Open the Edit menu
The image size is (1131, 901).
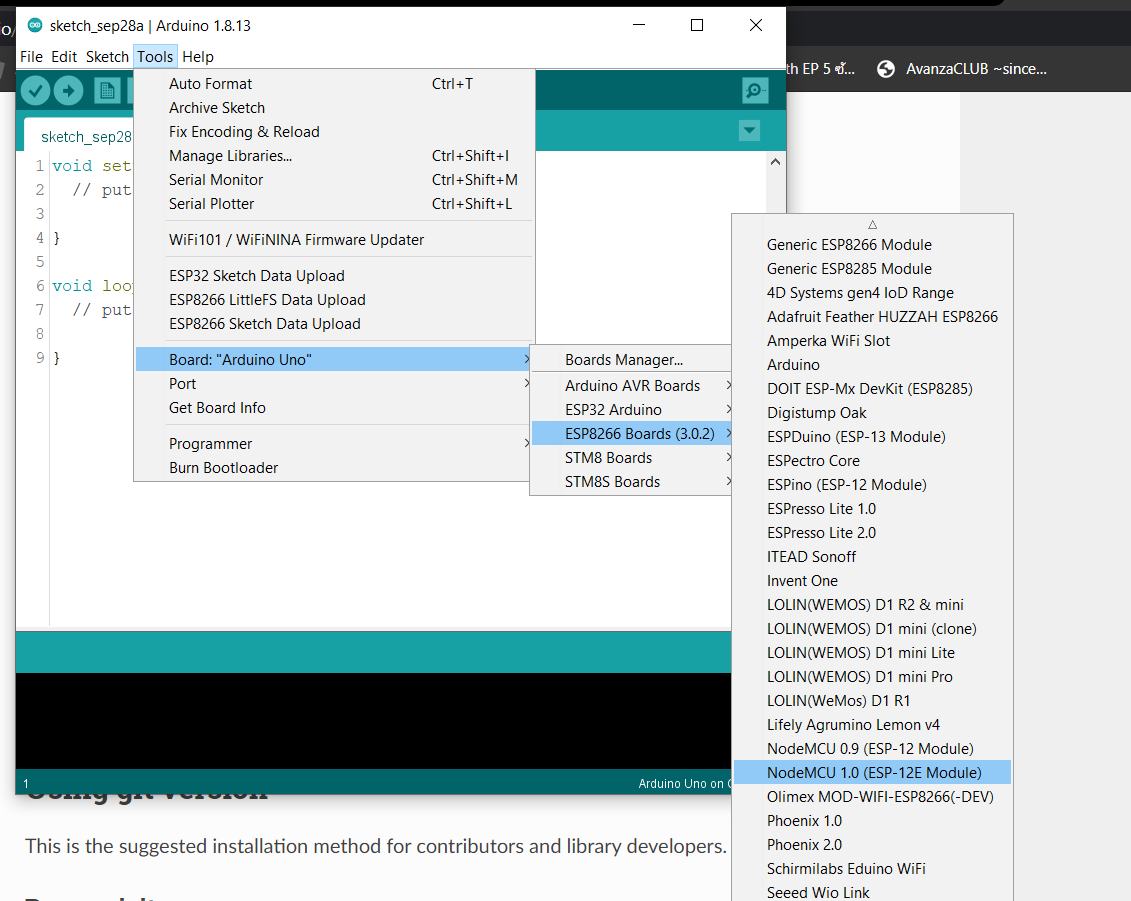(63, 57)
